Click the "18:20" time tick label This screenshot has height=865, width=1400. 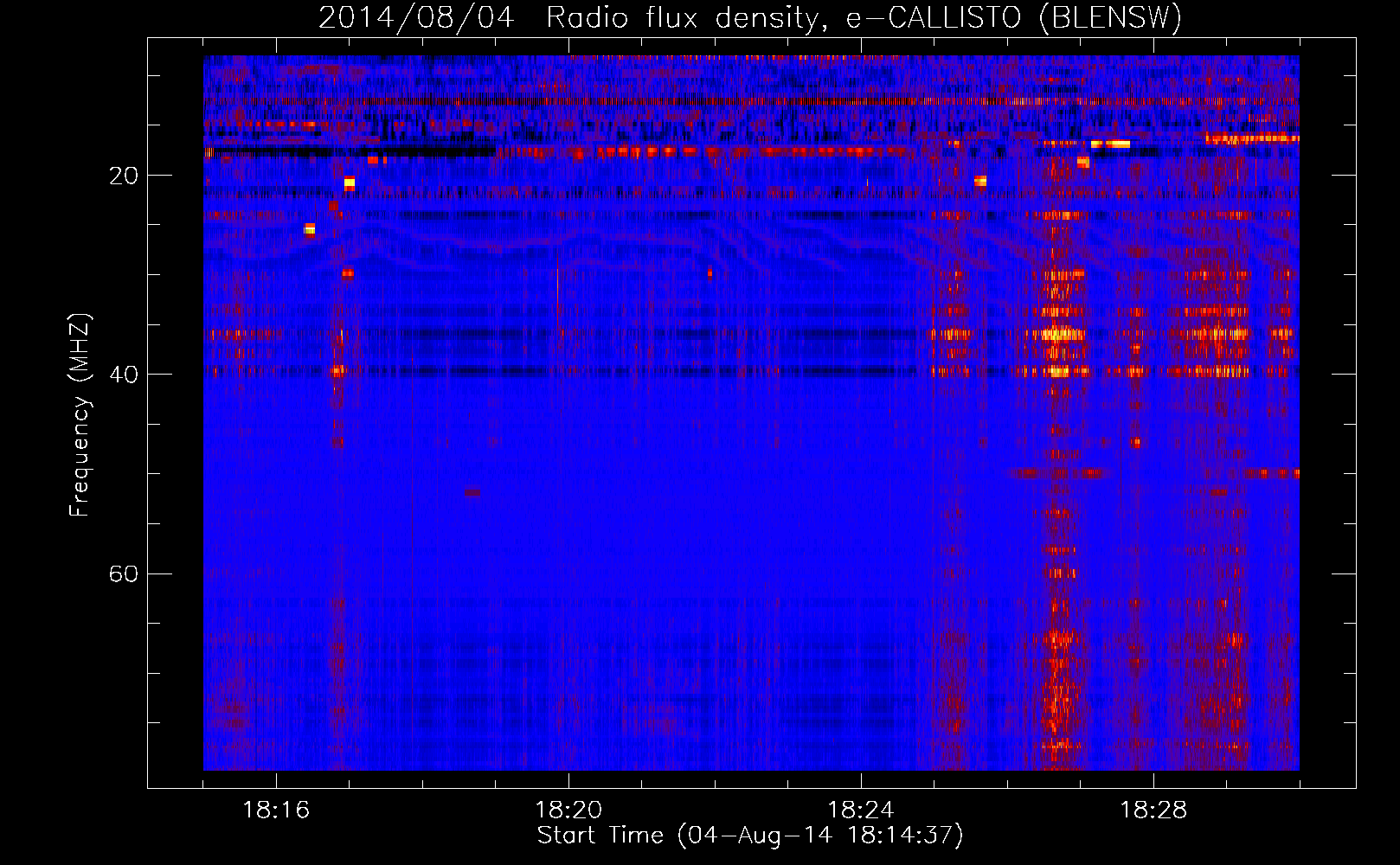pos(568,810)
